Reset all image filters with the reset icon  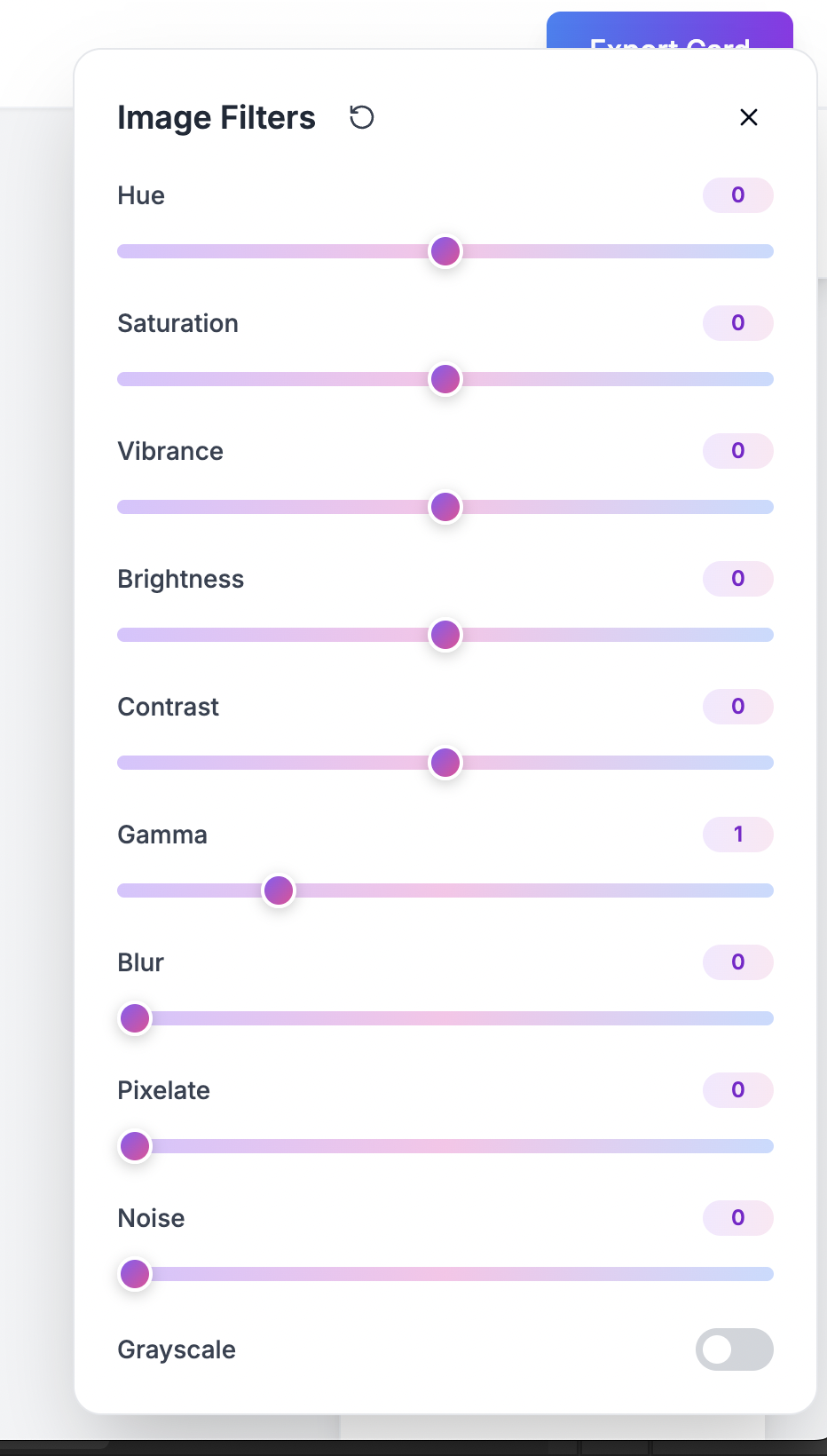(x=361, y=117)
